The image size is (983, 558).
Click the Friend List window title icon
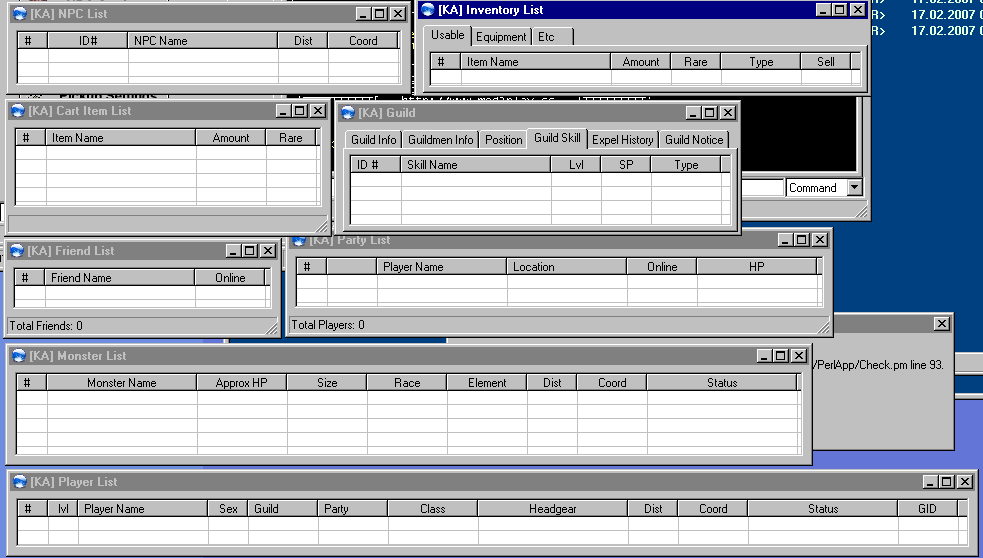17,251
